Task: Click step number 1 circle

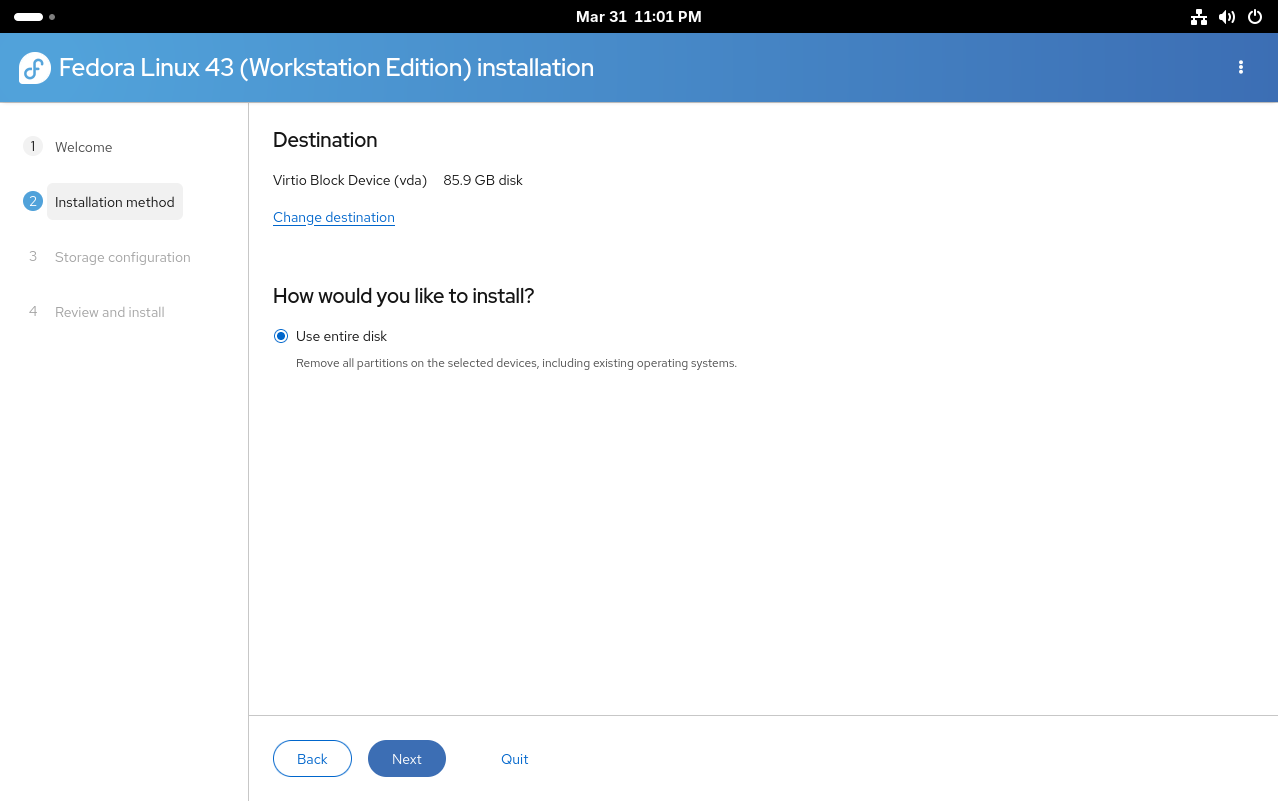Action: coord(32,147)
